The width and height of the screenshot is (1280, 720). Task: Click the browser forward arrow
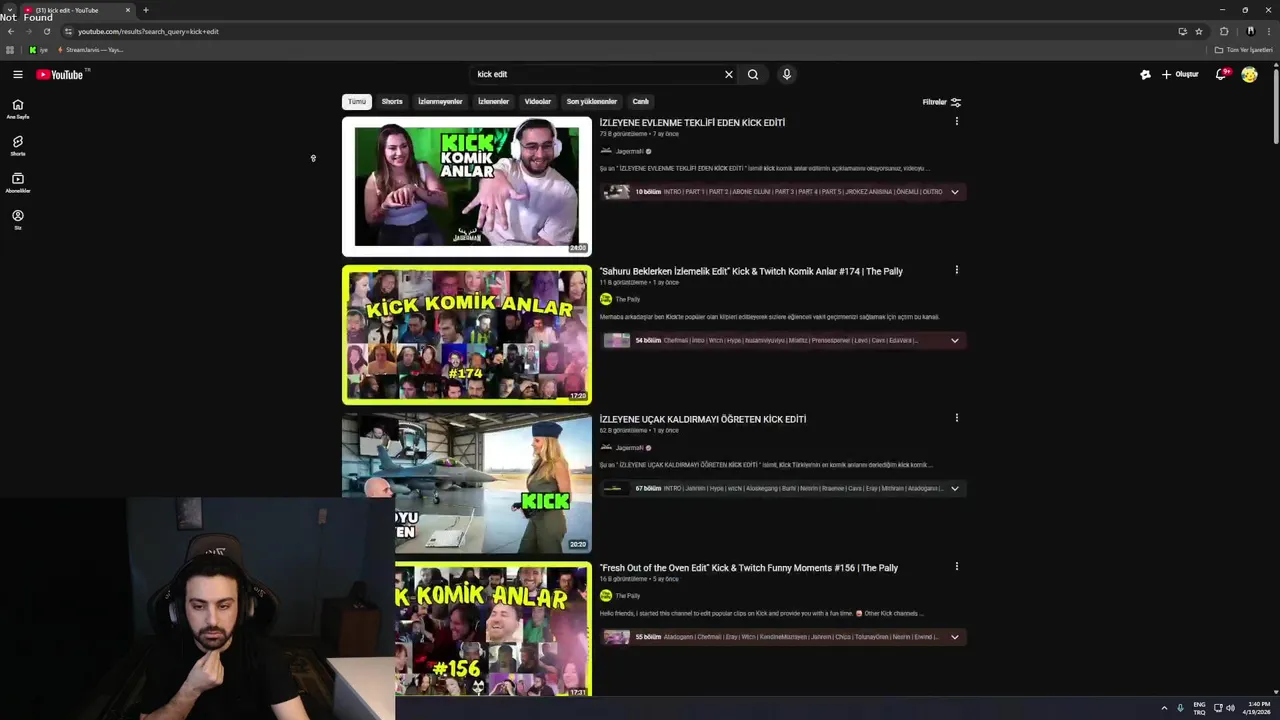(28, 31)
